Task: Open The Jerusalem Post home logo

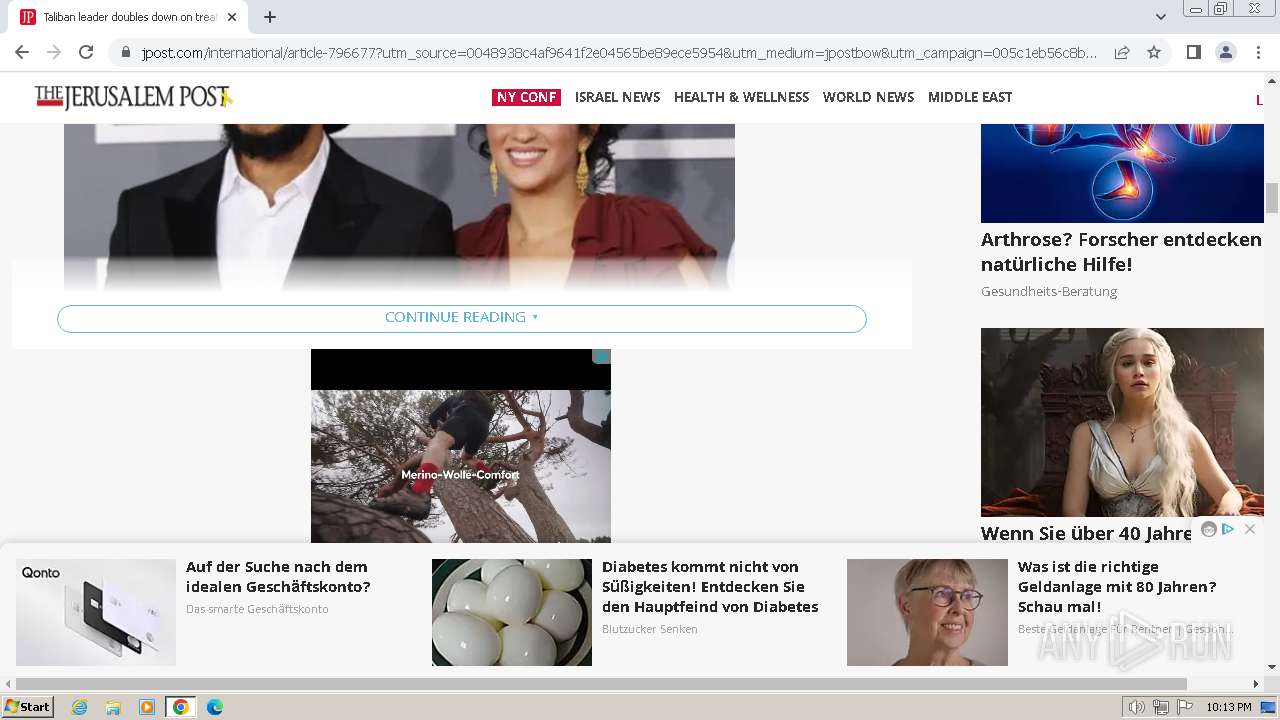Action: click(133, 97)
